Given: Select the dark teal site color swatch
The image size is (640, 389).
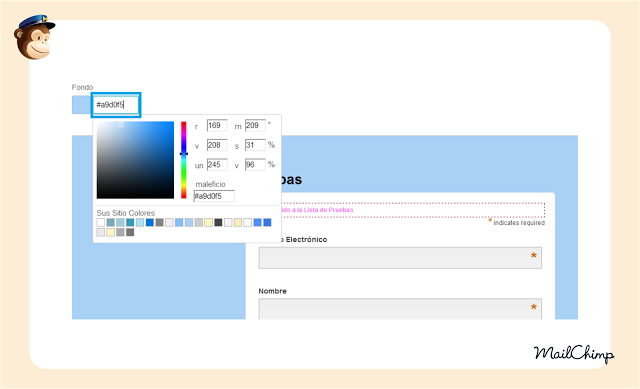Looking at the screenshot, I should click(x=130, y=222).
